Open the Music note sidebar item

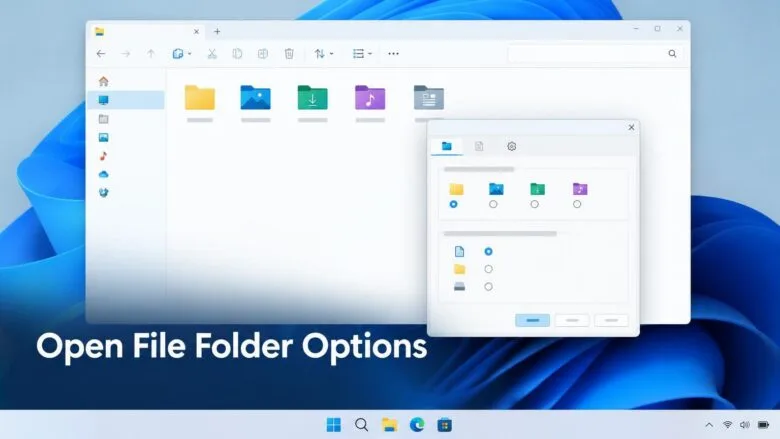(103, 156)
